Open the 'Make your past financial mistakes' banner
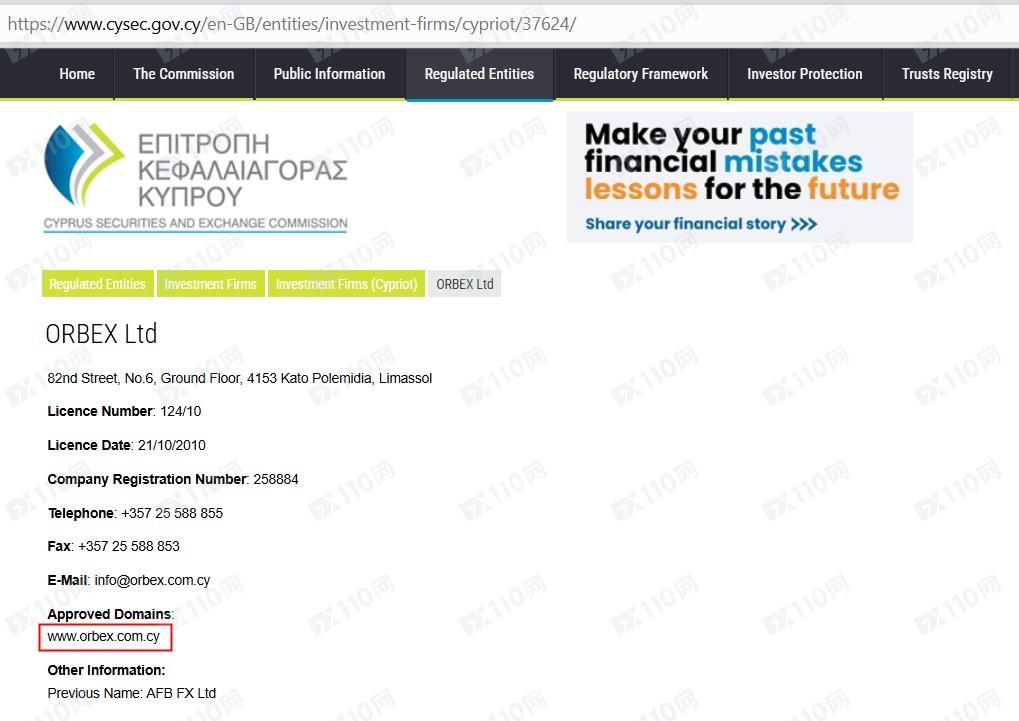Screen dimensions: 1019x721 coord(740,177)
